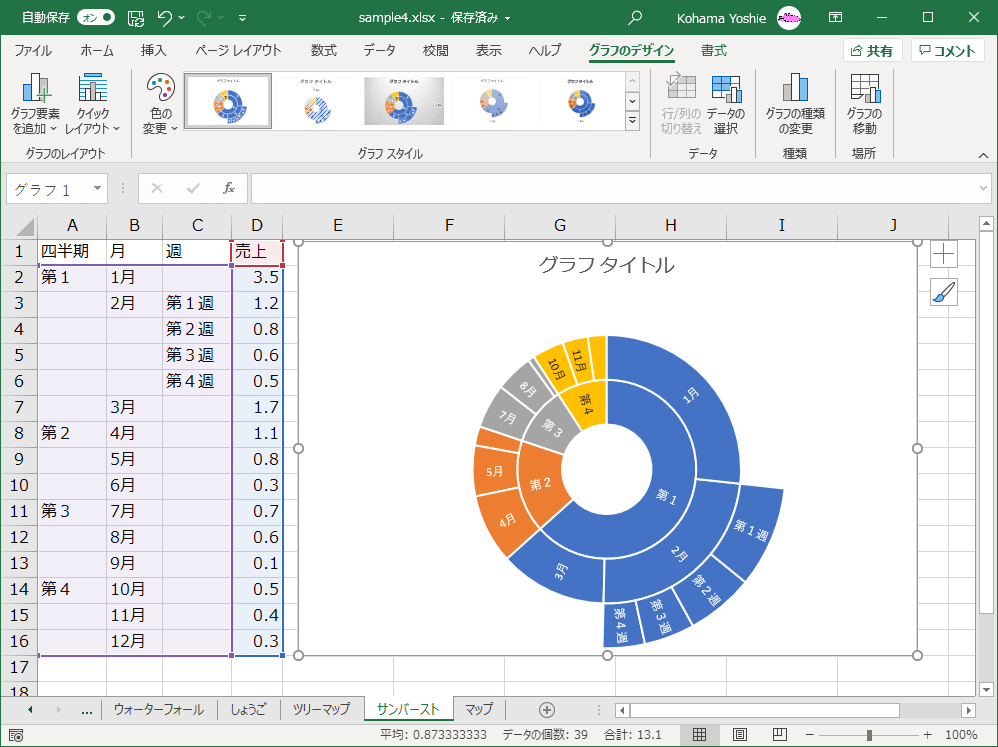Click the Move Chart (グラフの移動) icon
The height and width of the screenshot is (747, 998).
(x=864, y=90)
